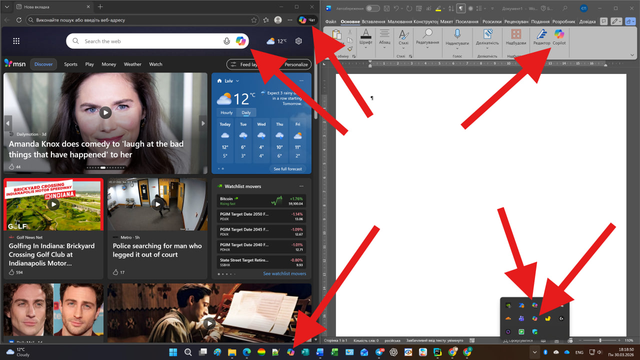Switch to Макет tab in Word
The height and width of the screenshot is (360, 640).
coord(446,22)
